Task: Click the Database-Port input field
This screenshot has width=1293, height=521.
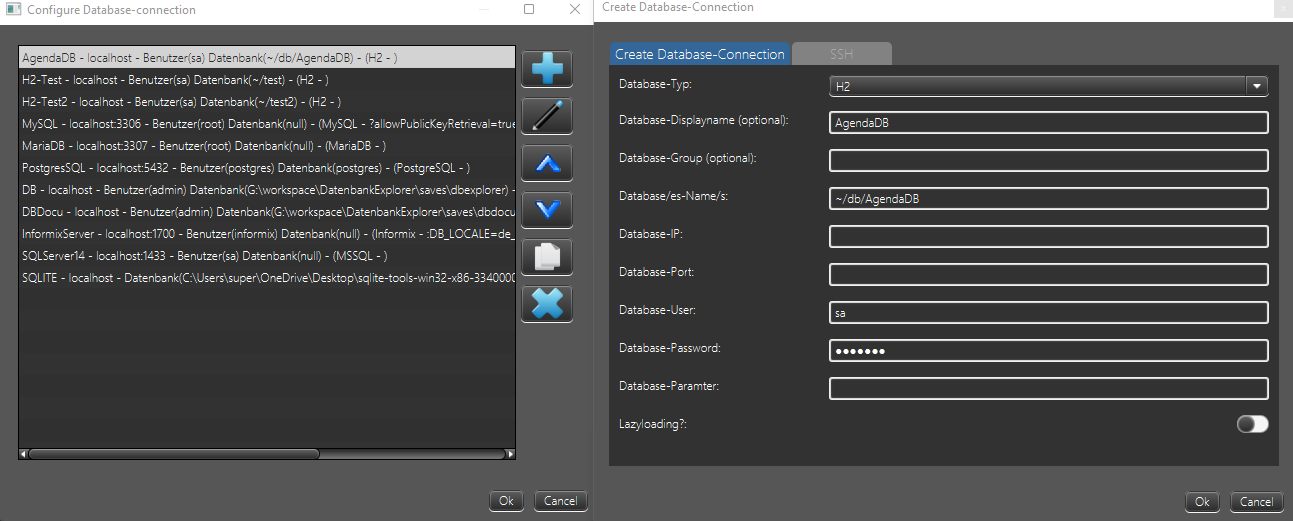Action: (1049, 275)
